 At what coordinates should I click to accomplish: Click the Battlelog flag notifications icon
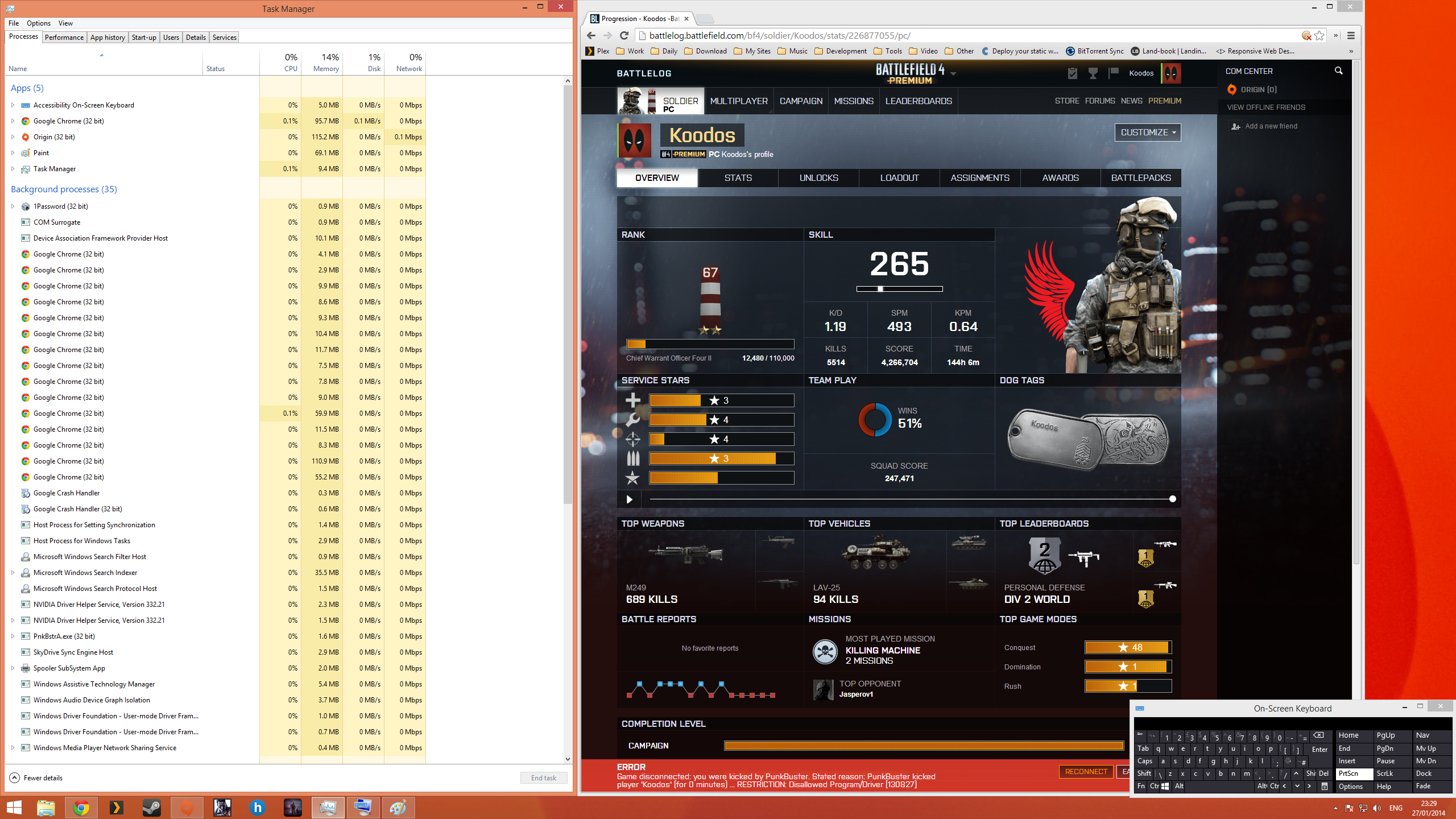(1113, 73)
